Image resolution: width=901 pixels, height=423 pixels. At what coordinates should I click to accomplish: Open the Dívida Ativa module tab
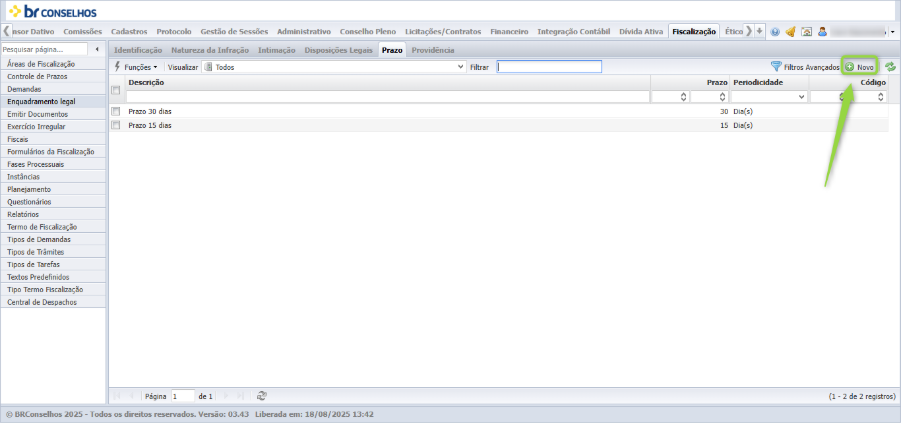[x=641, y=32]
